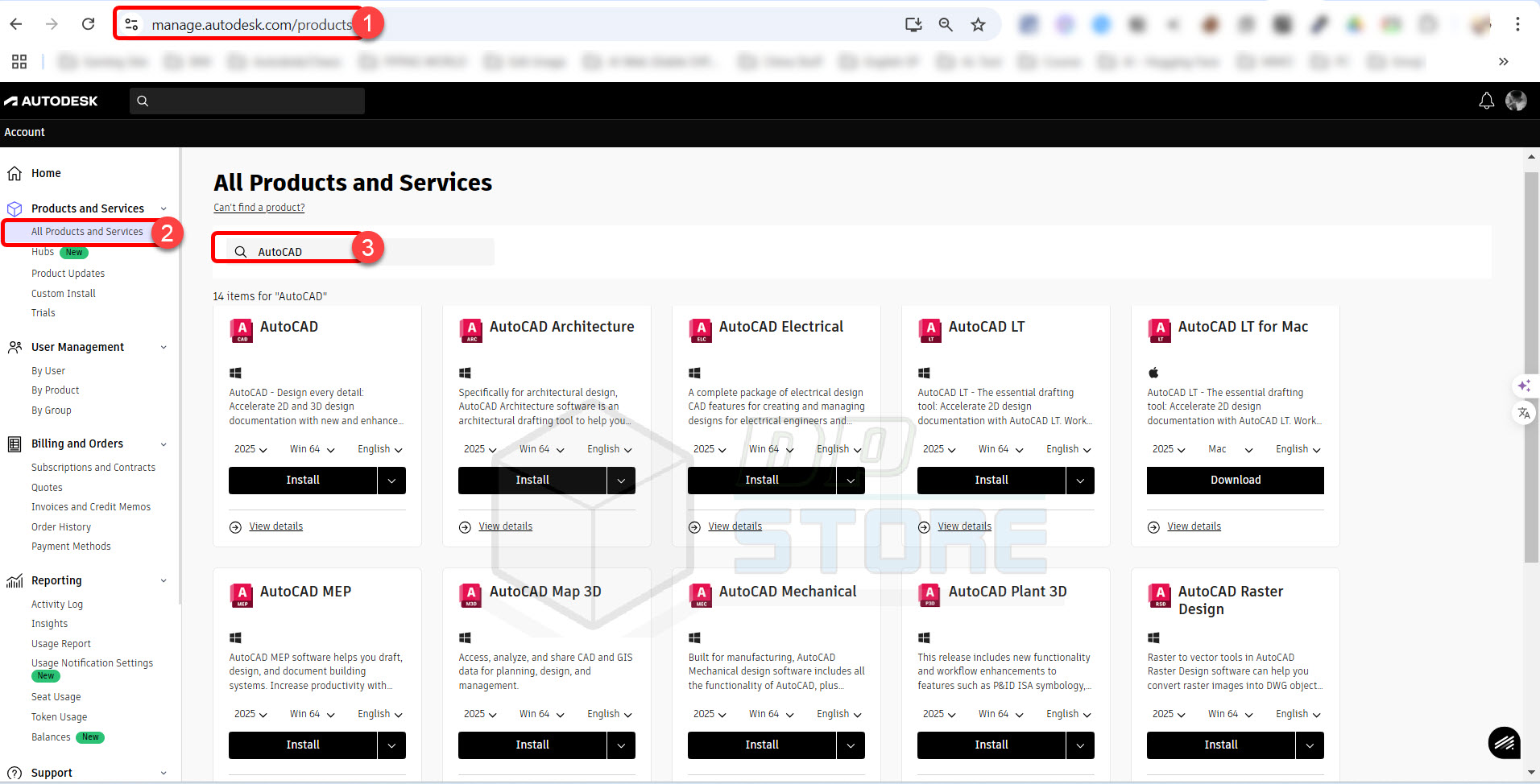Open the assistant sparkle icon at the right edge
This screenshot has width=1540, height=784.
pyautogui.click(x=1524, y=386)
